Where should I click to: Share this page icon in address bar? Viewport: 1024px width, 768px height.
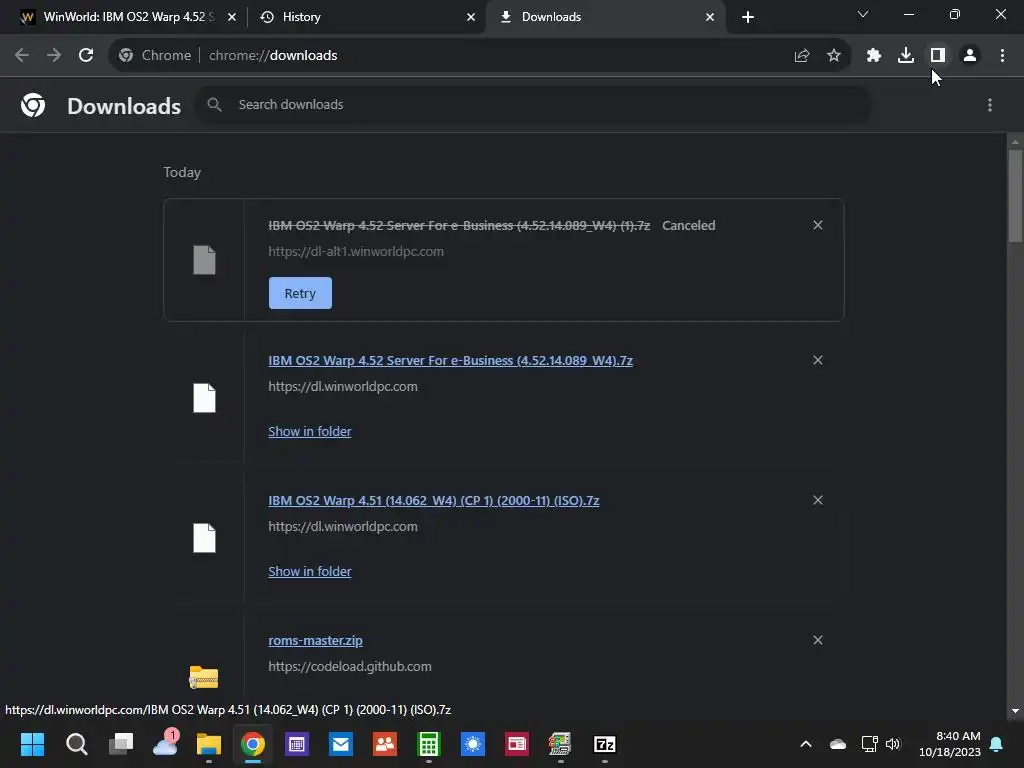point(802,56)
